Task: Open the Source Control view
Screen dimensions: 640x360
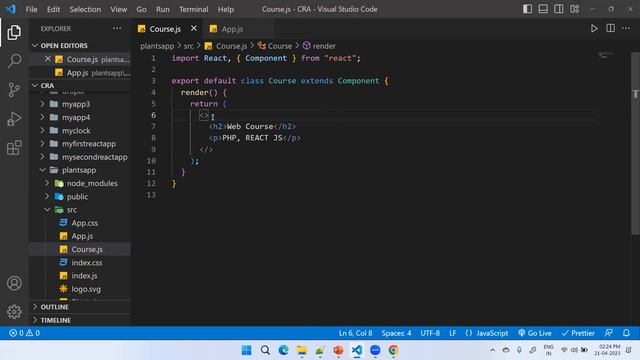Action: pos(14,89)
